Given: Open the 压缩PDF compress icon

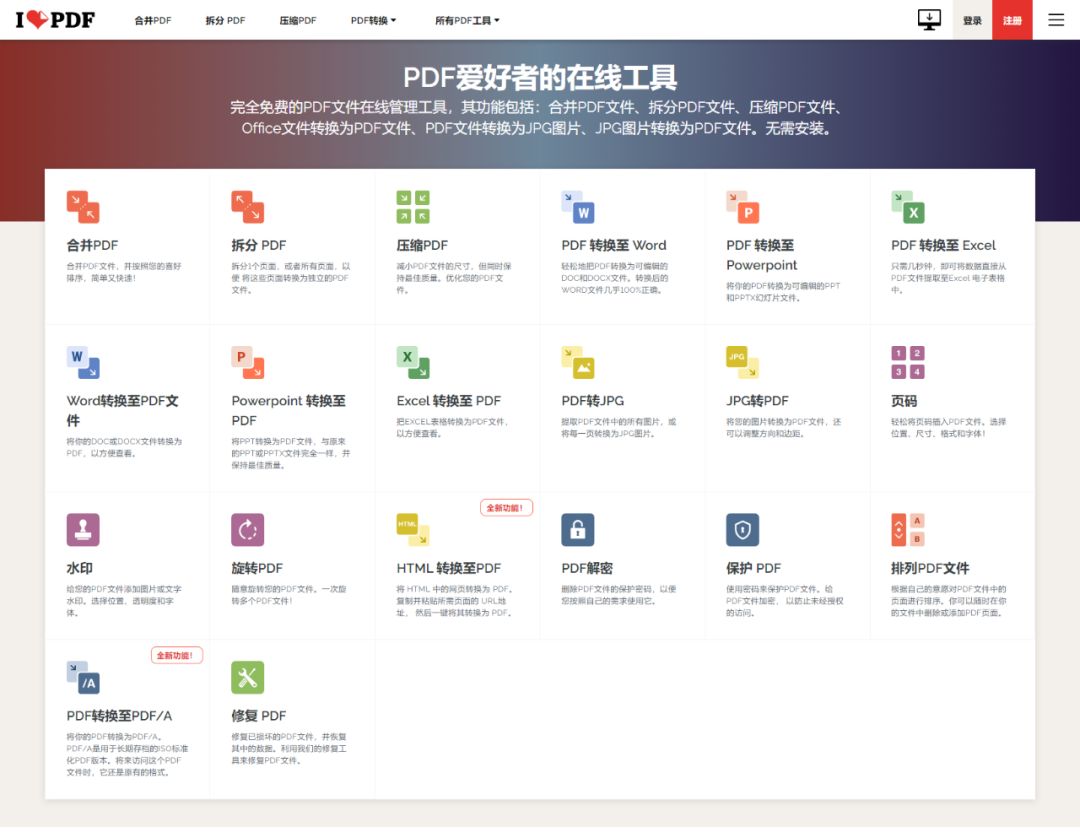Looking at the screenshot, I should [x=413, y=207].
